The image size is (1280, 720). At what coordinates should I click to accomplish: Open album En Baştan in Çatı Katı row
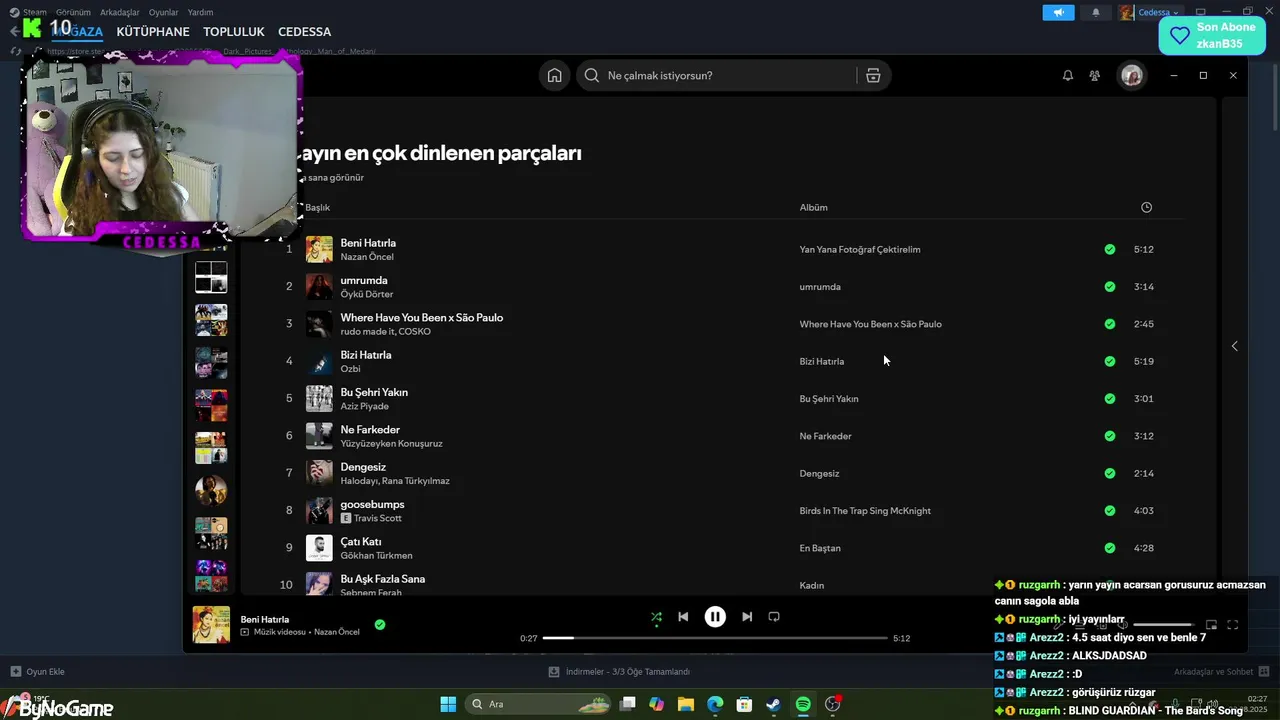(x=820, y=548)
